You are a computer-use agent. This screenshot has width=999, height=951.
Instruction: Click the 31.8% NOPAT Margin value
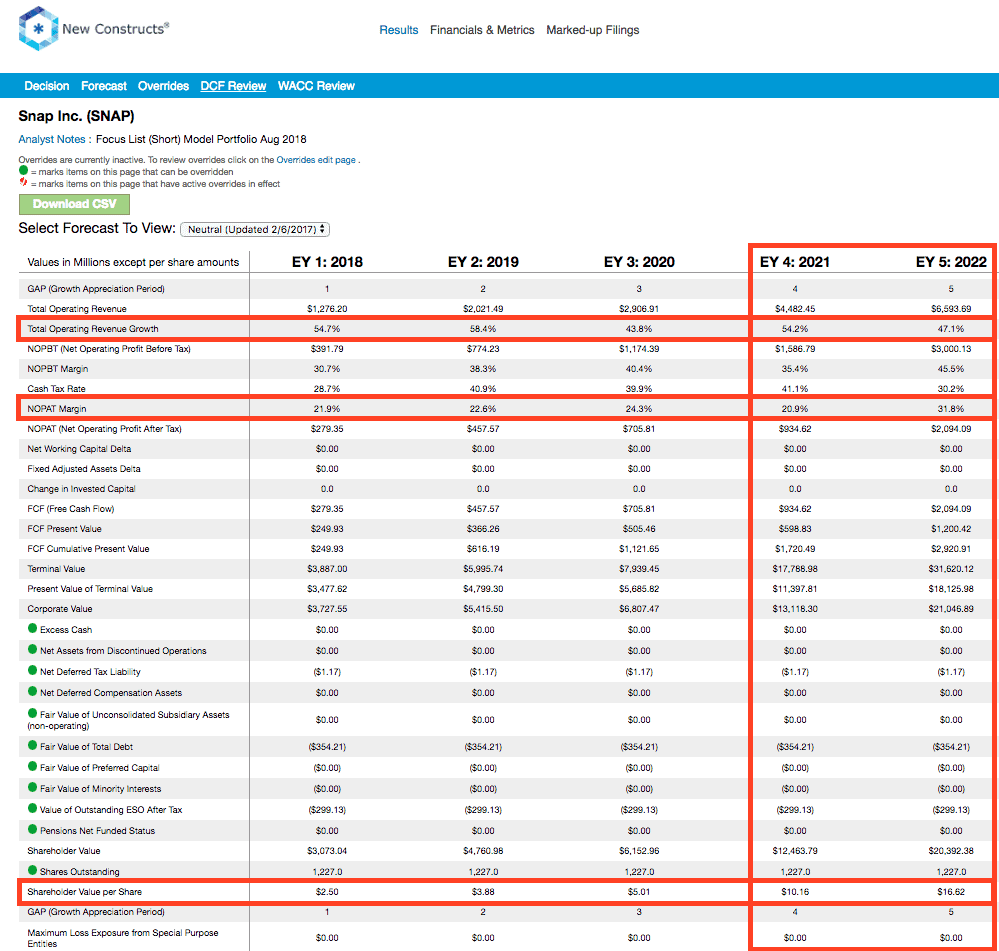pyautogui.click(x=951, y=409)
